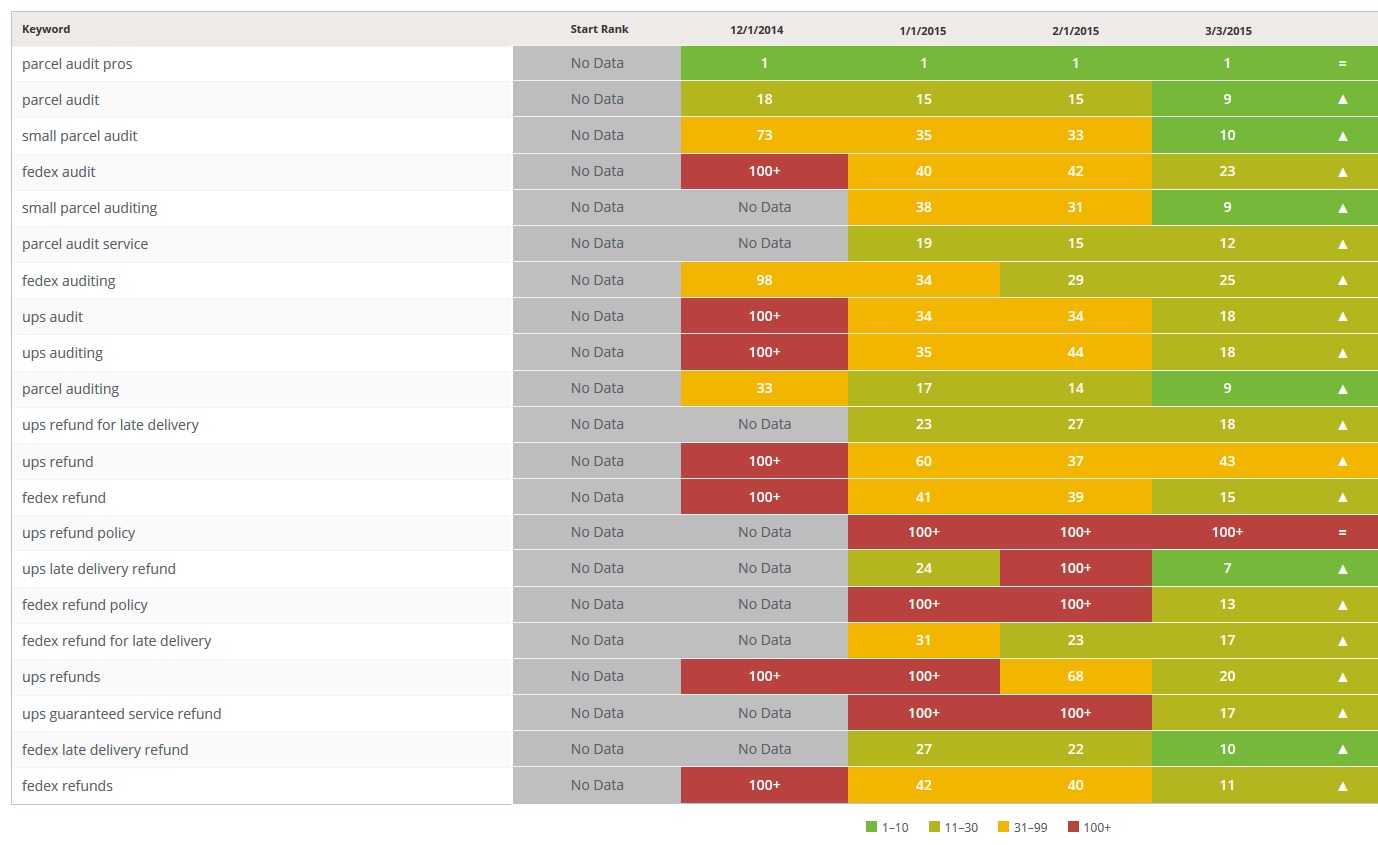
Task: Click the up arrow for fedex refund policy
Action: (x=1342, y=604)
